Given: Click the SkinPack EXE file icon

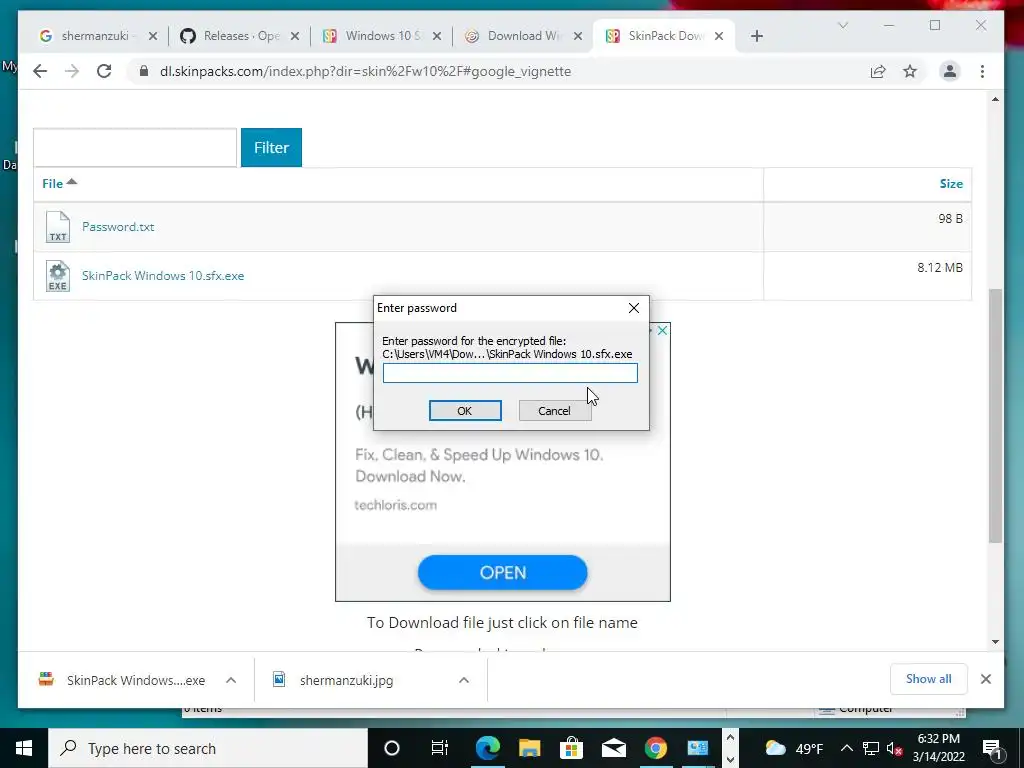Looking at the screenshot, I should [x=57, y=276].
